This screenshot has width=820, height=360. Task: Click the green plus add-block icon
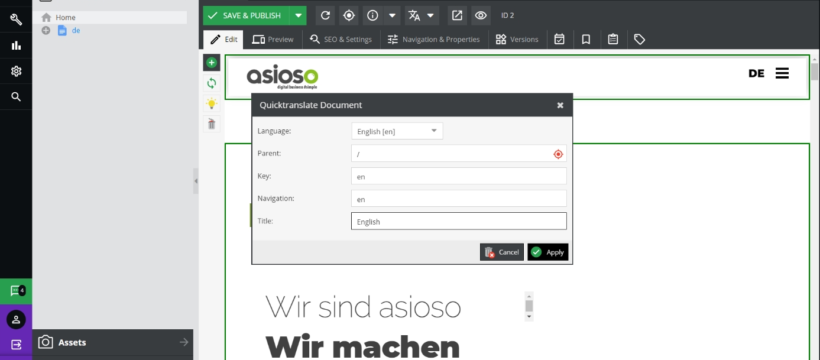coord(211,63)
